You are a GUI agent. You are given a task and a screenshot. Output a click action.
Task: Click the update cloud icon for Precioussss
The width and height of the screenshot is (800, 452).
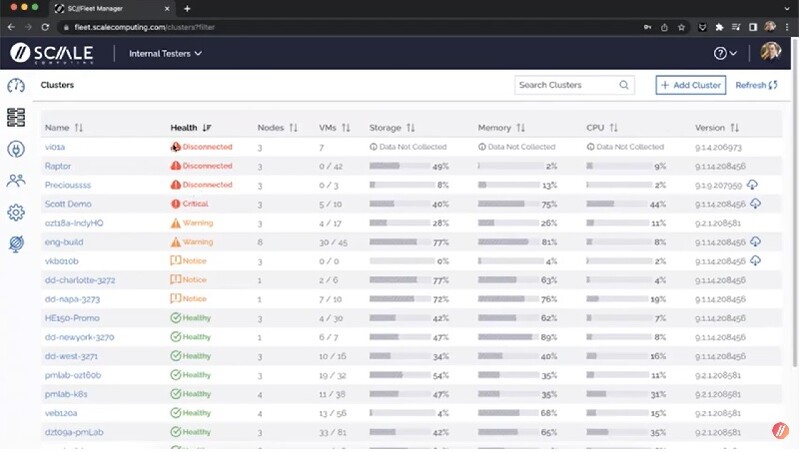click(x=752, y=185)
